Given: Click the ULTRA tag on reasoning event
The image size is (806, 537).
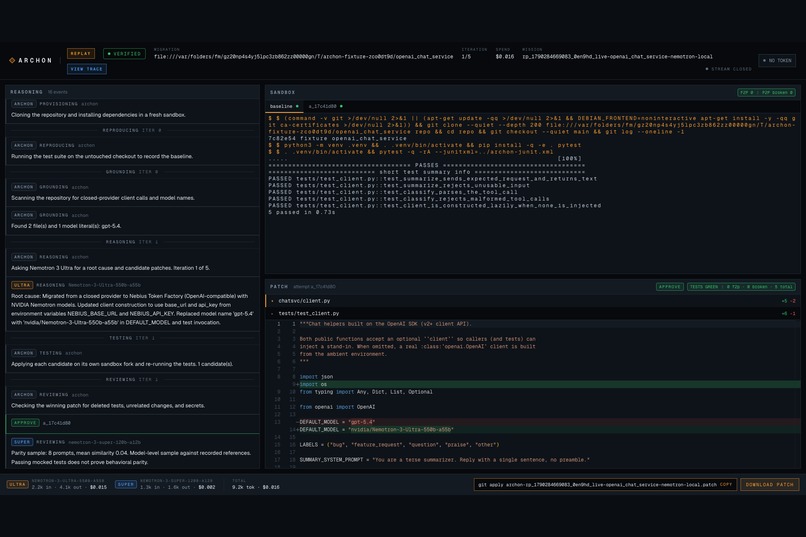Looking at the screenshot, I should [x=22, y=285].
